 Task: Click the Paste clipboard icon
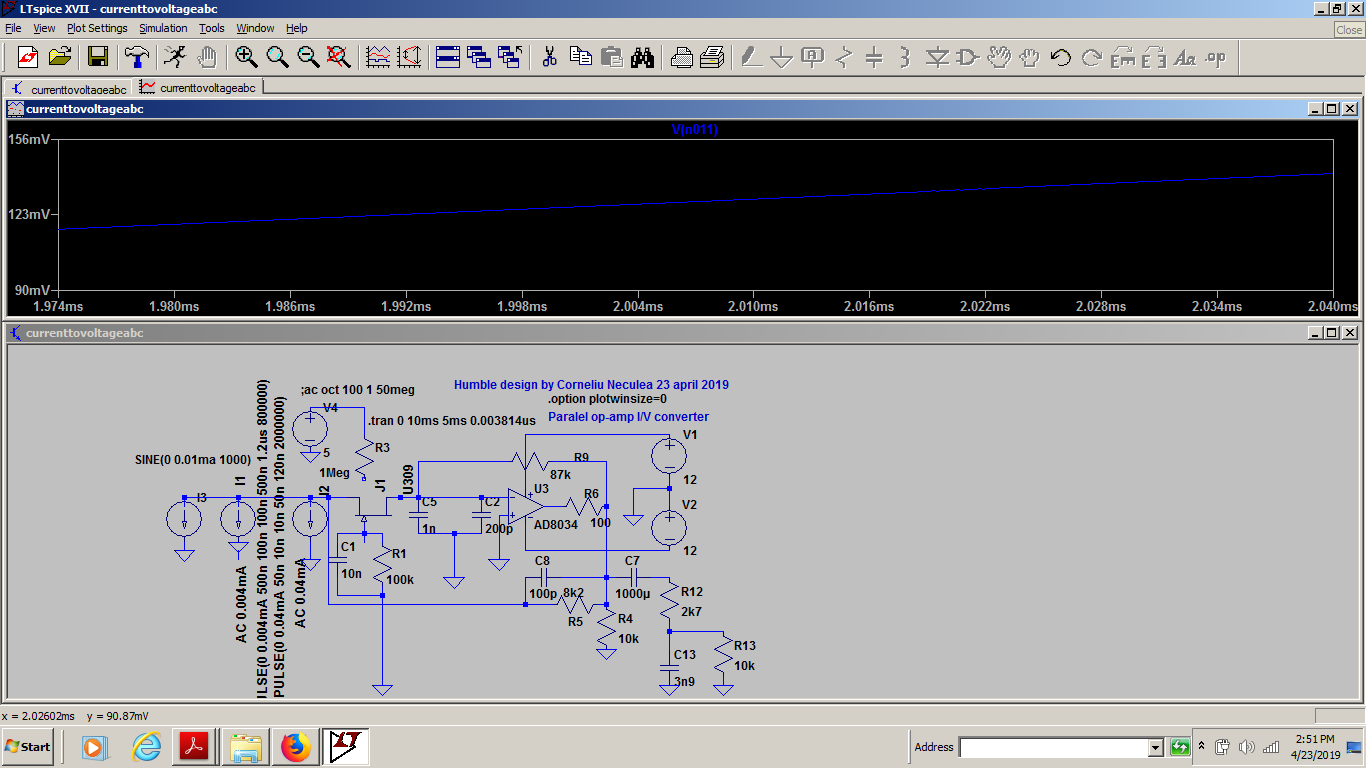click(x=611, y=56)
